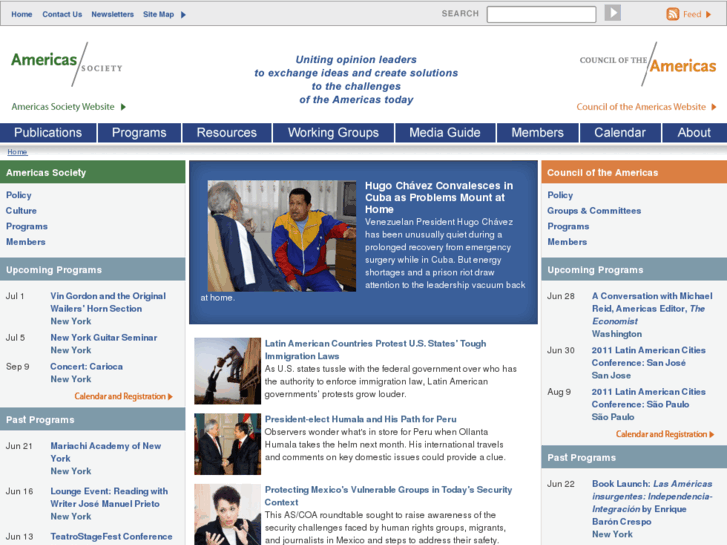The height and width of the screenshot is (545, 727).
Task: Open A Conversation with Michael Reid event
Action: click(652, 308)
